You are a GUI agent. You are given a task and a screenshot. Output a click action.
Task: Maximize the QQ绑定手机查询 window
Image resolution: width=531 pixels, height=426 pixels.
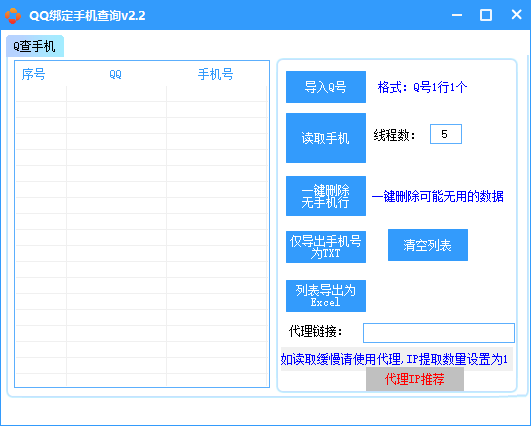pos(486,15)
